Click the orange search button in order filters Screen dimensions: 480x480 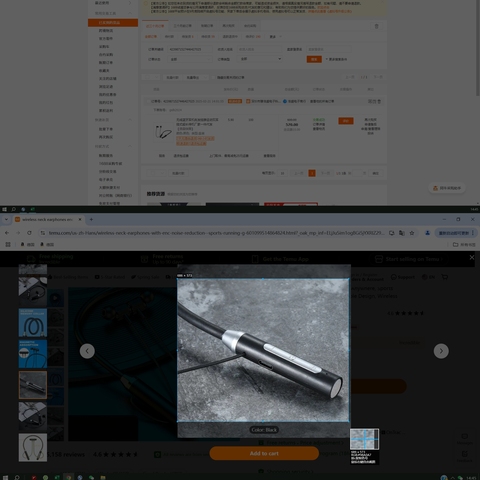[x=314, y=59]
